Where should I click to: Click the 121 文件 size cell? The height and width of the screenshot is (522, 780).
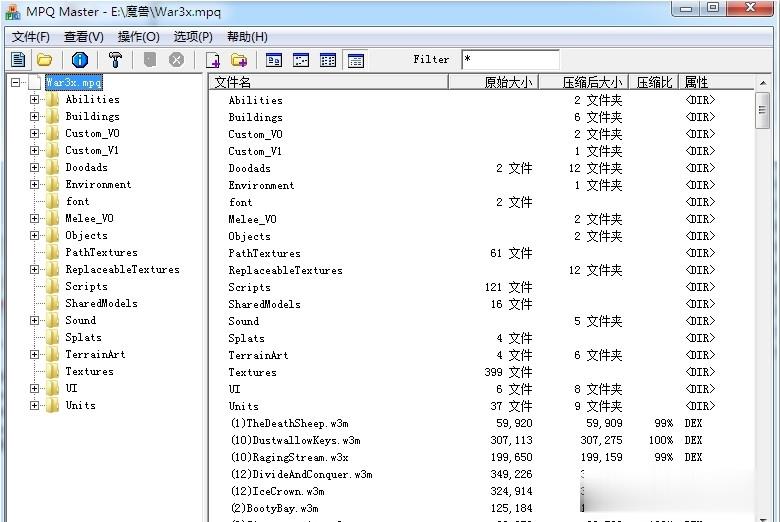coord(508,287)
